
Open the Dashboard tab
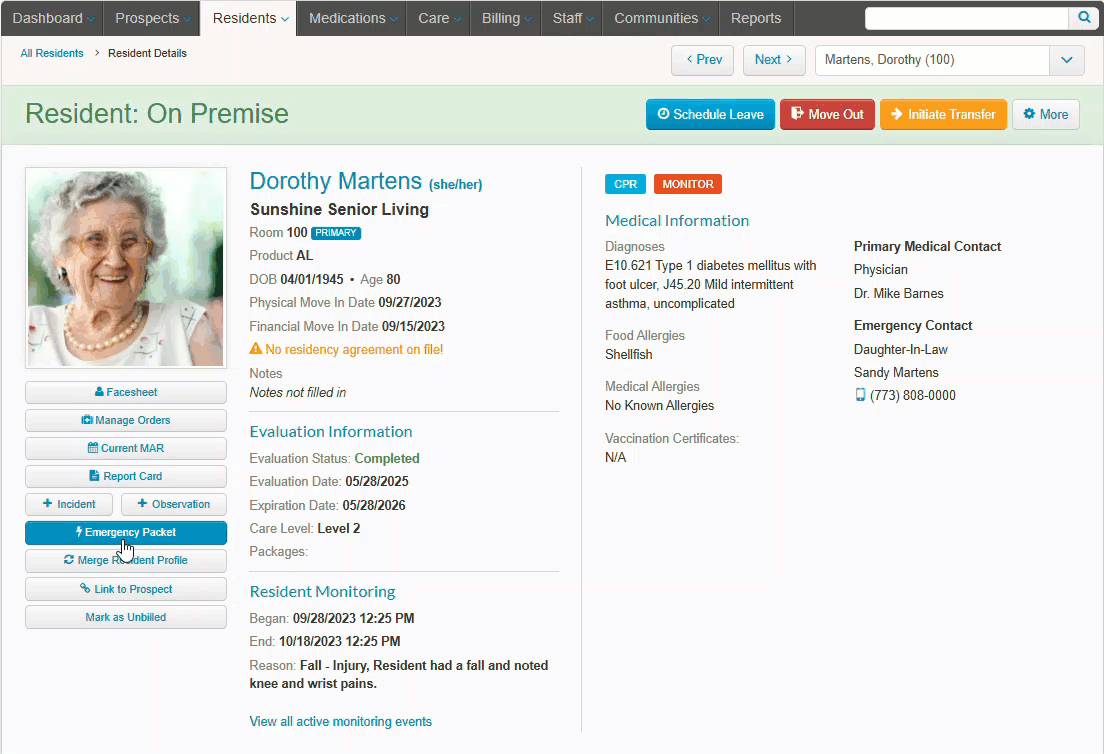click(53, 18)
